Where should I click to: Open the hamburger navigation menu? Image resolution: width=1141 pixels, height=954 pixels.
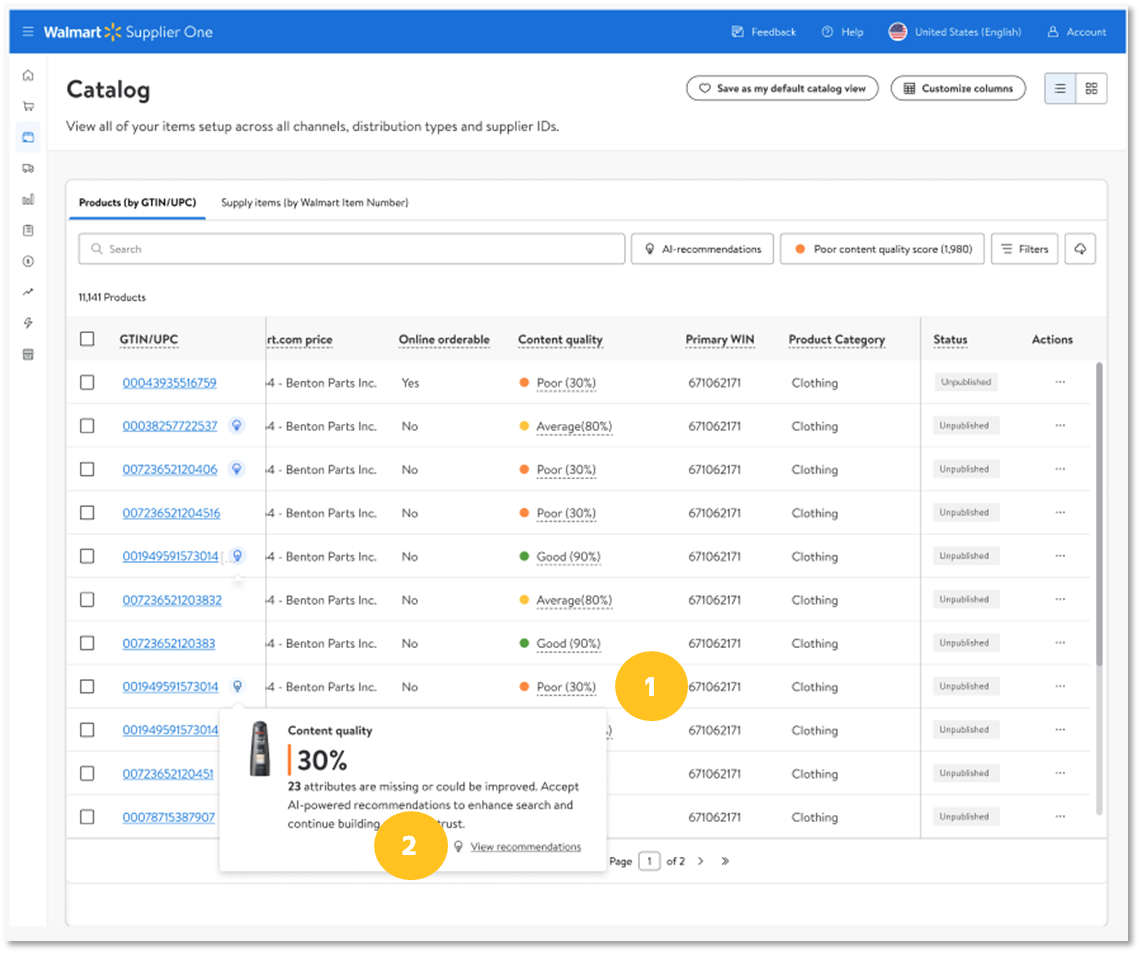coord(28,32)
